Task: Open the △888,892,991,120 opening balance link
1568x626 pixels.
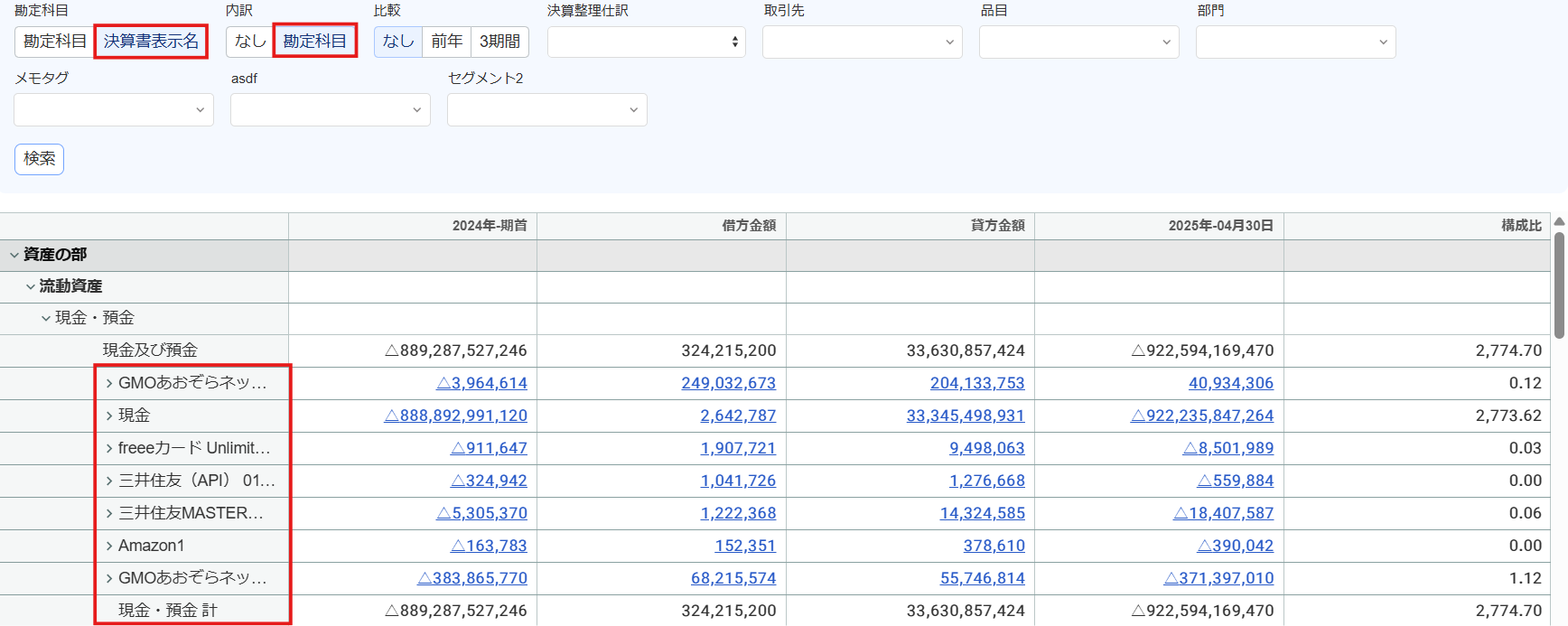Action: (456, 416)
